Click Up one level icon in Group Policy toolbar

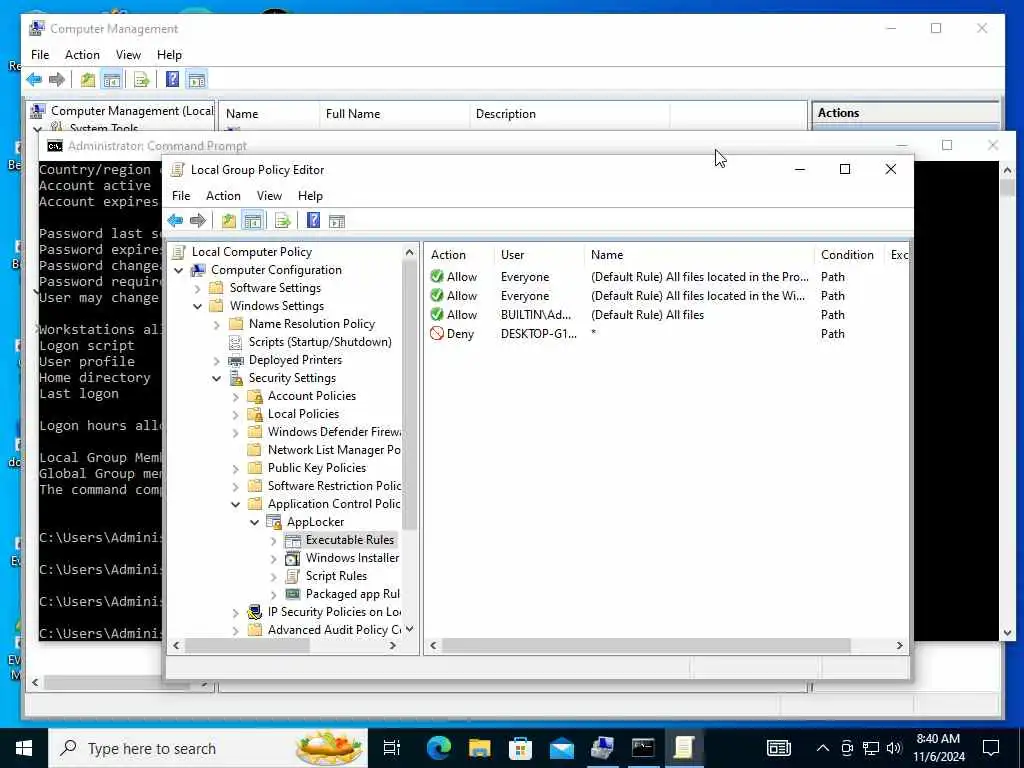pyautogui.click(x=229, y=221)
